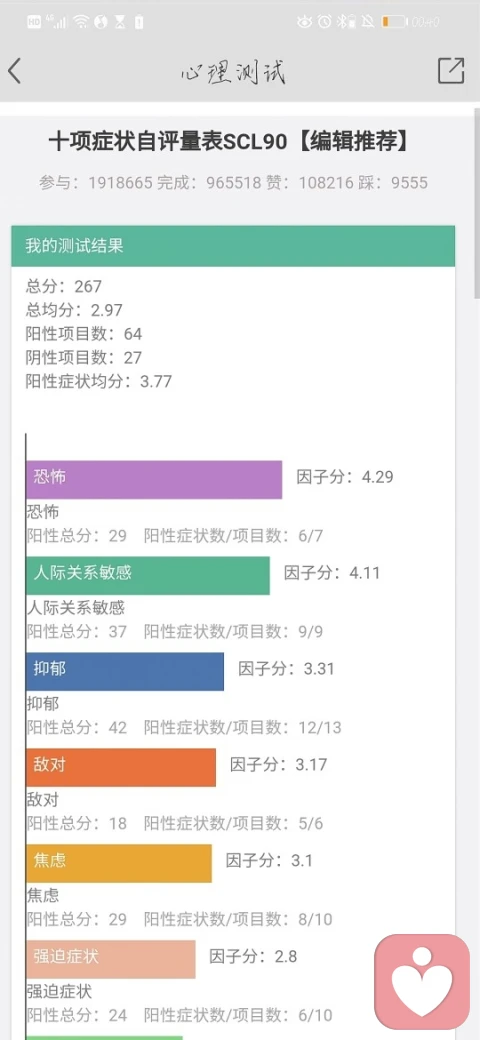Select the green 人际关系敏感 bar
480x1040 pixels.
point(148,575)
